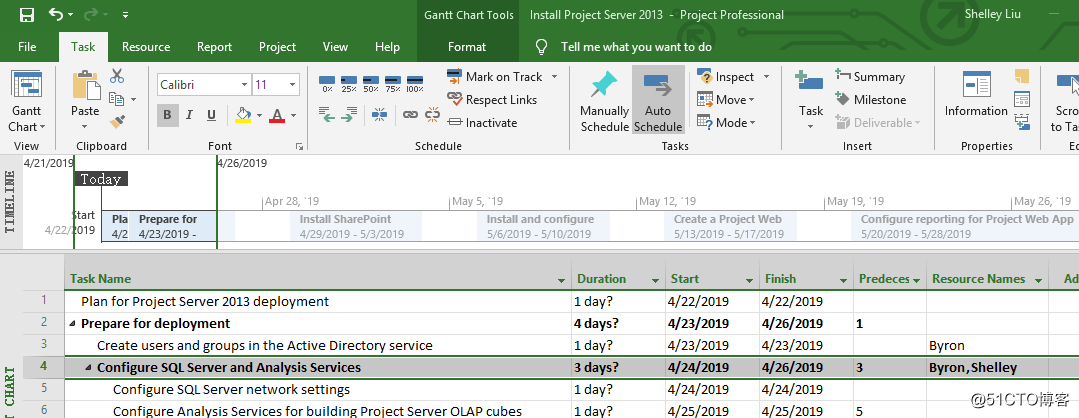The image size is (1079, 418).
Task: Save the project with the Save icon
Action: tap(27, 14)
